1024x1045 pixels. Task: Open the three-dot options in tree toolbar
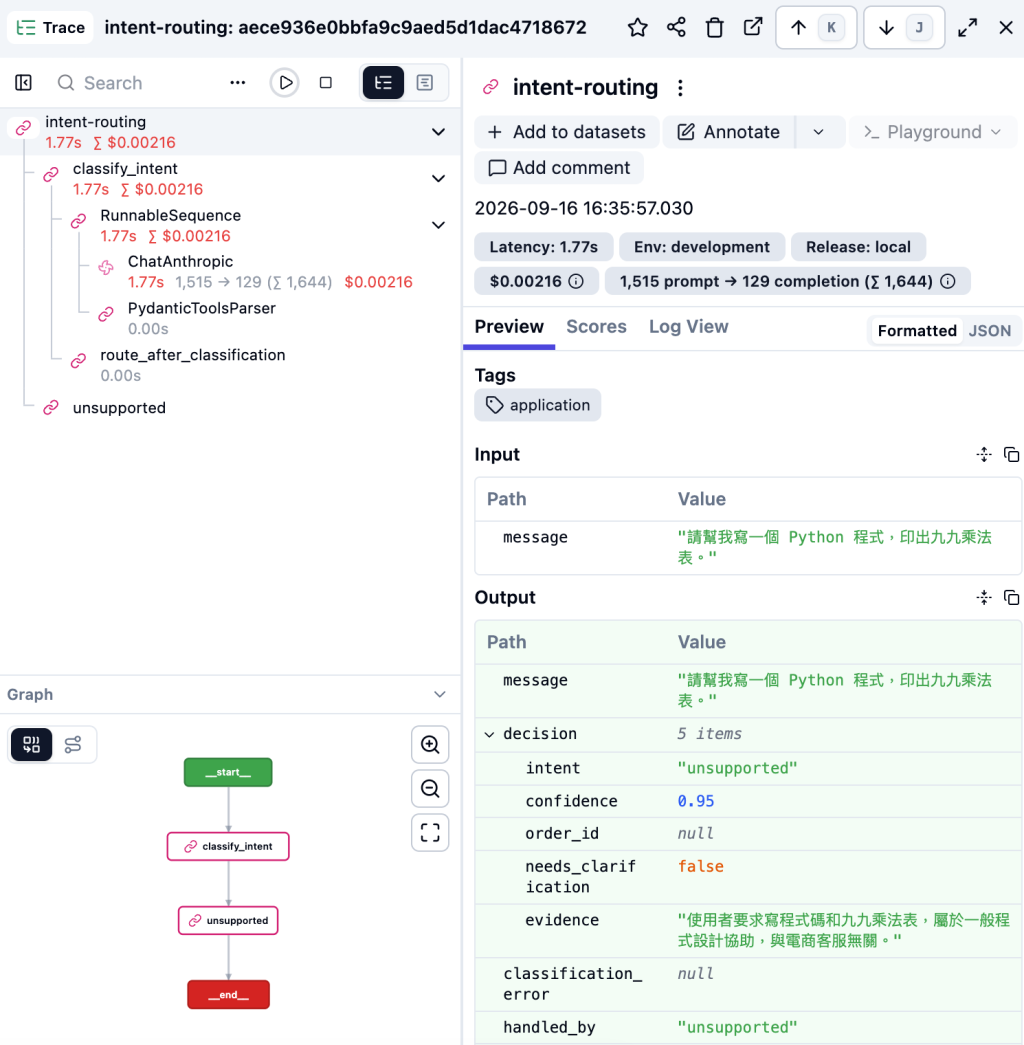pos(237,83)
